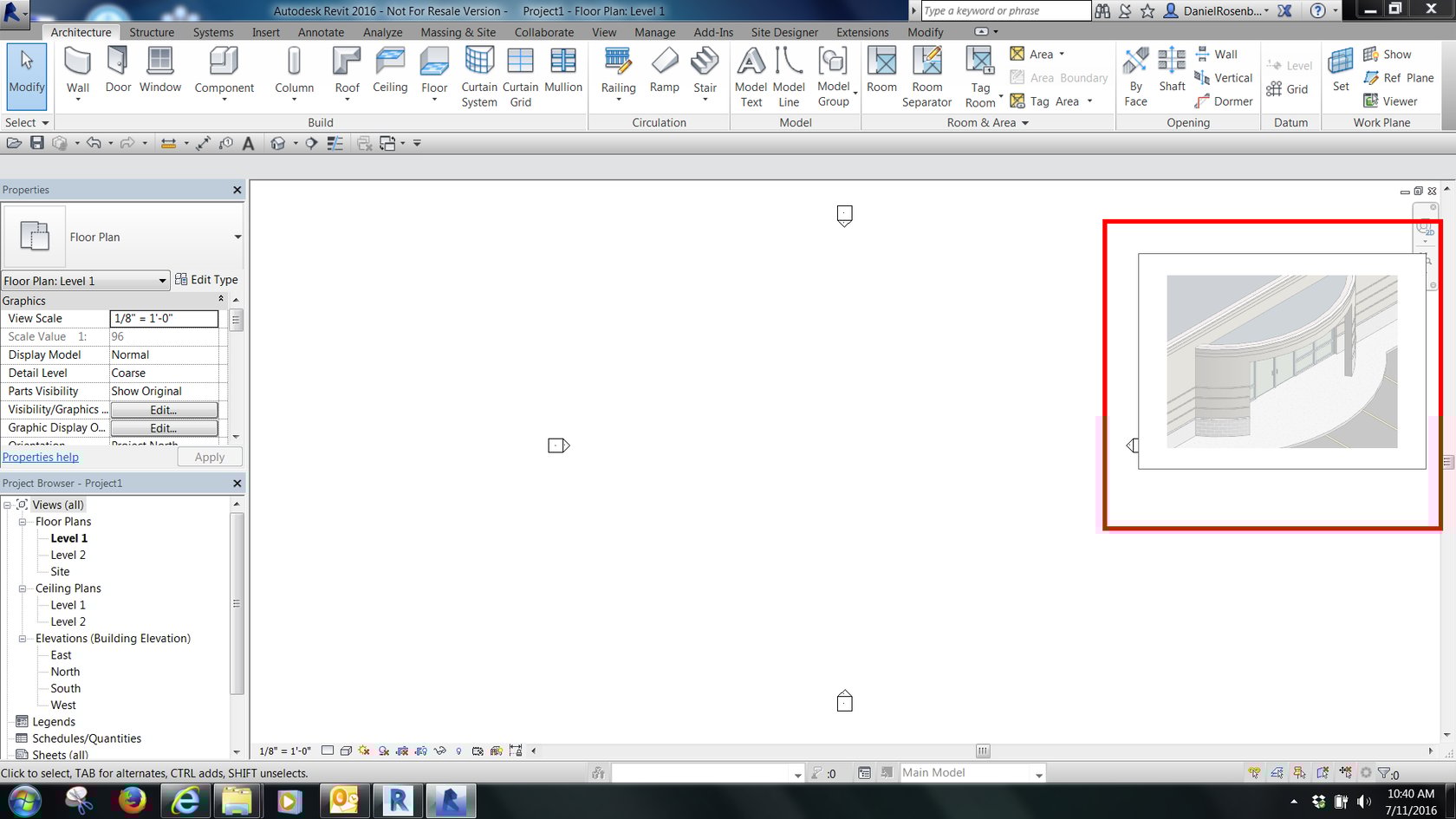Open the Manage ribbon tab
The height and width of the screenshot is (819, 1456).
pos(654,32)
